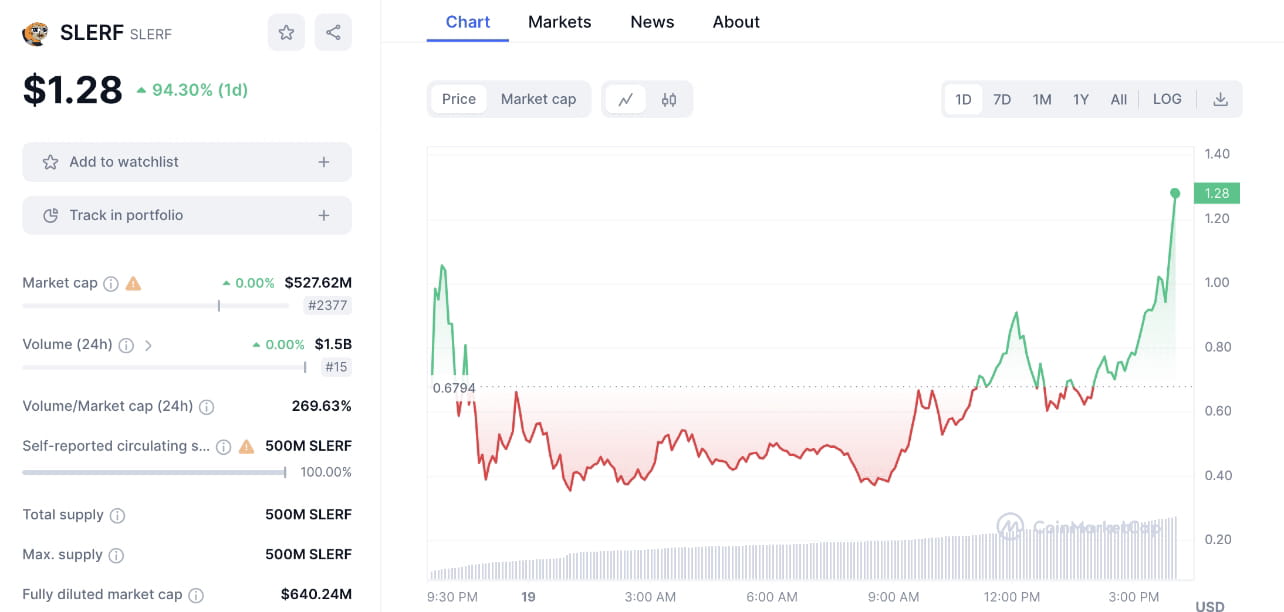The image size is (1284, 612).
Task: Open the Market cap info tooltip icon
Action: pos(110,283)
